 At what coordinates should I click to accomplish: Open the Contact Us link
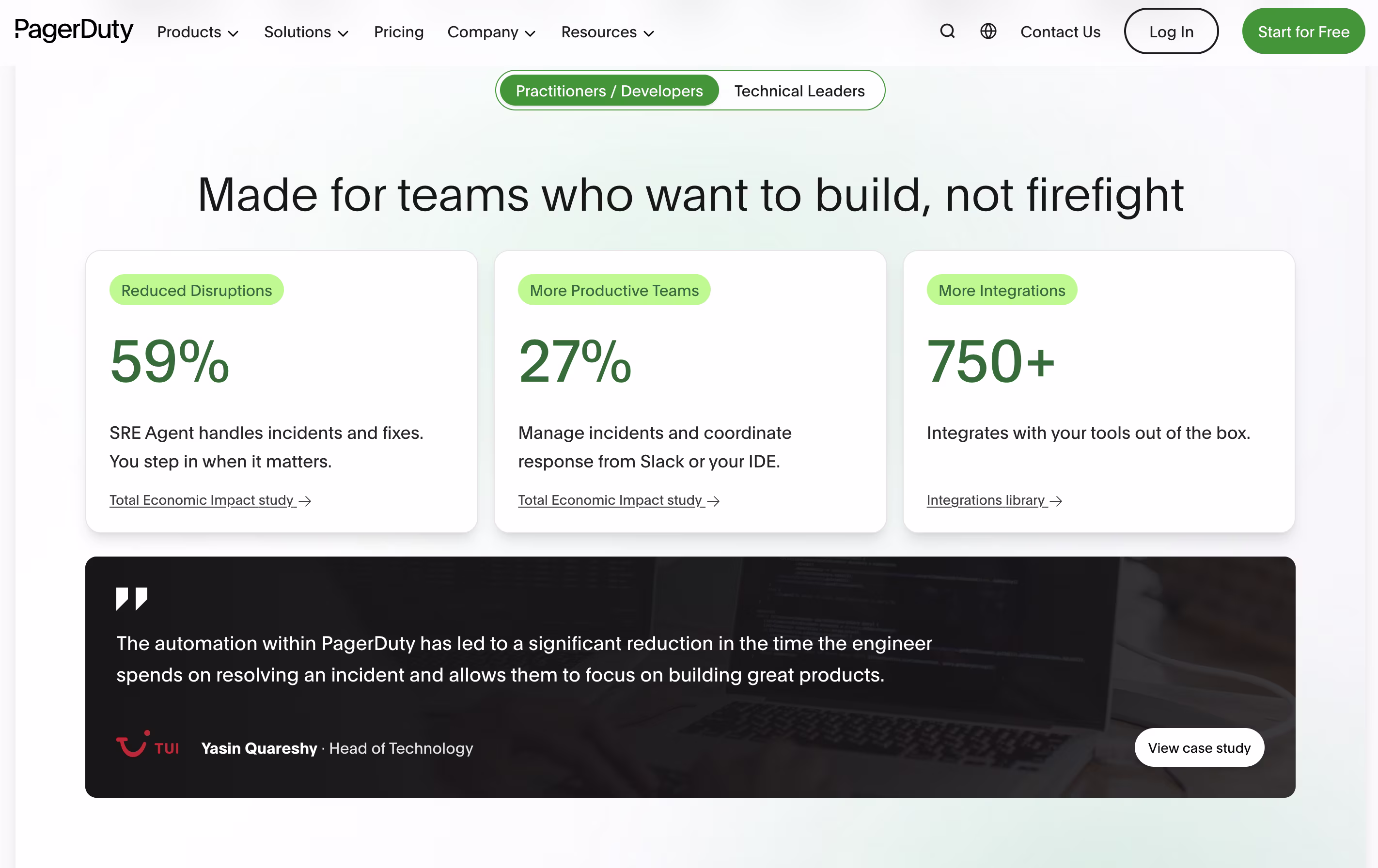pos(1060,32)
